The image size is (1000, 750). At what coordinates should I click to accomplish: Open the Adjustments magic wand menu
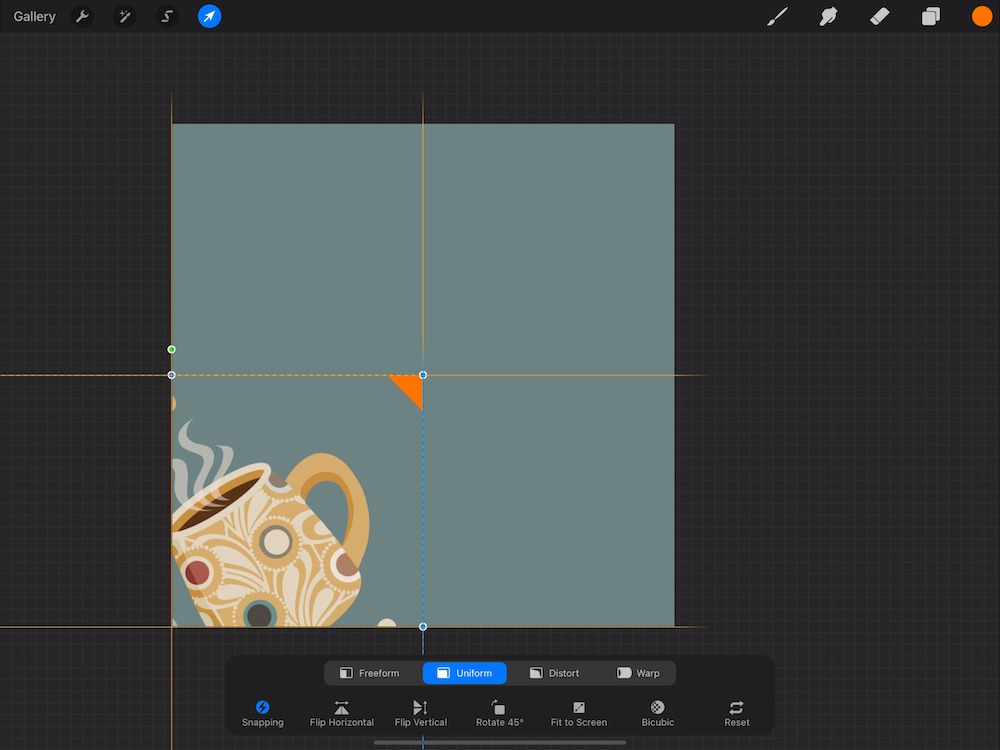pyautogui.click(x=124, y=17)
